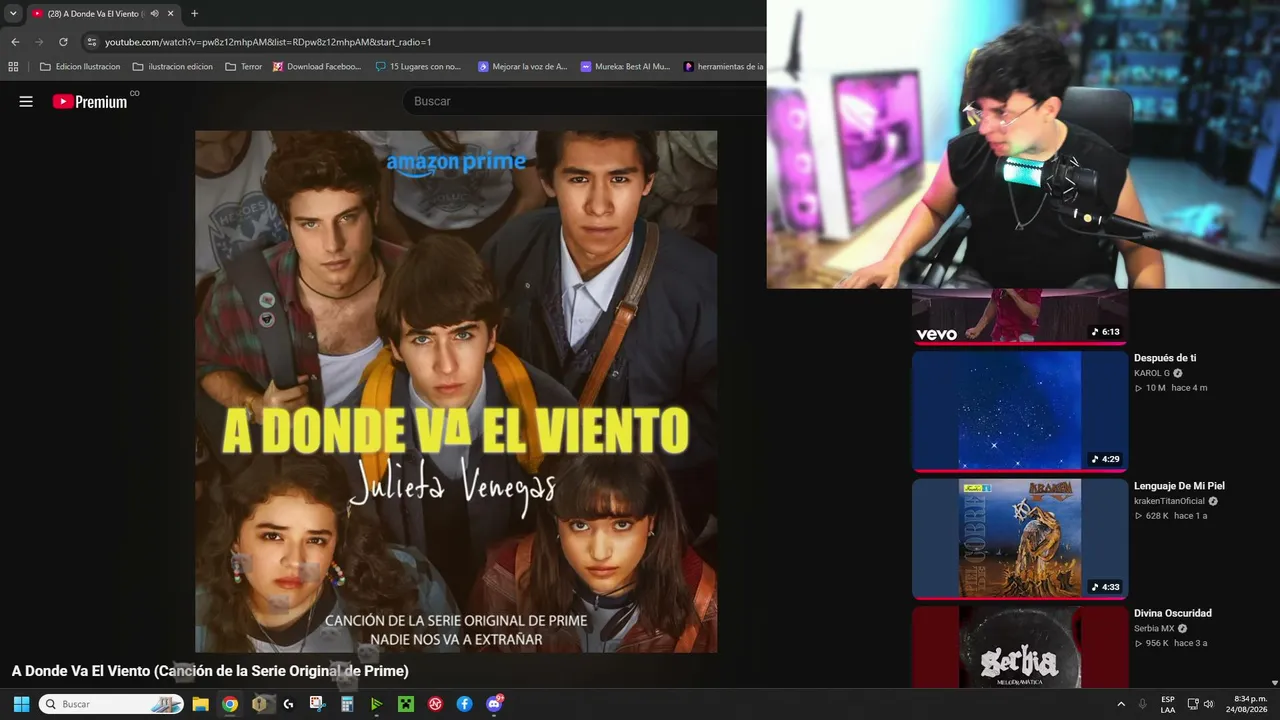The width and height of the screenshot is (1280, 720).
Task: Click the youtube.com address bar URL
Action: tap(268, 42)
